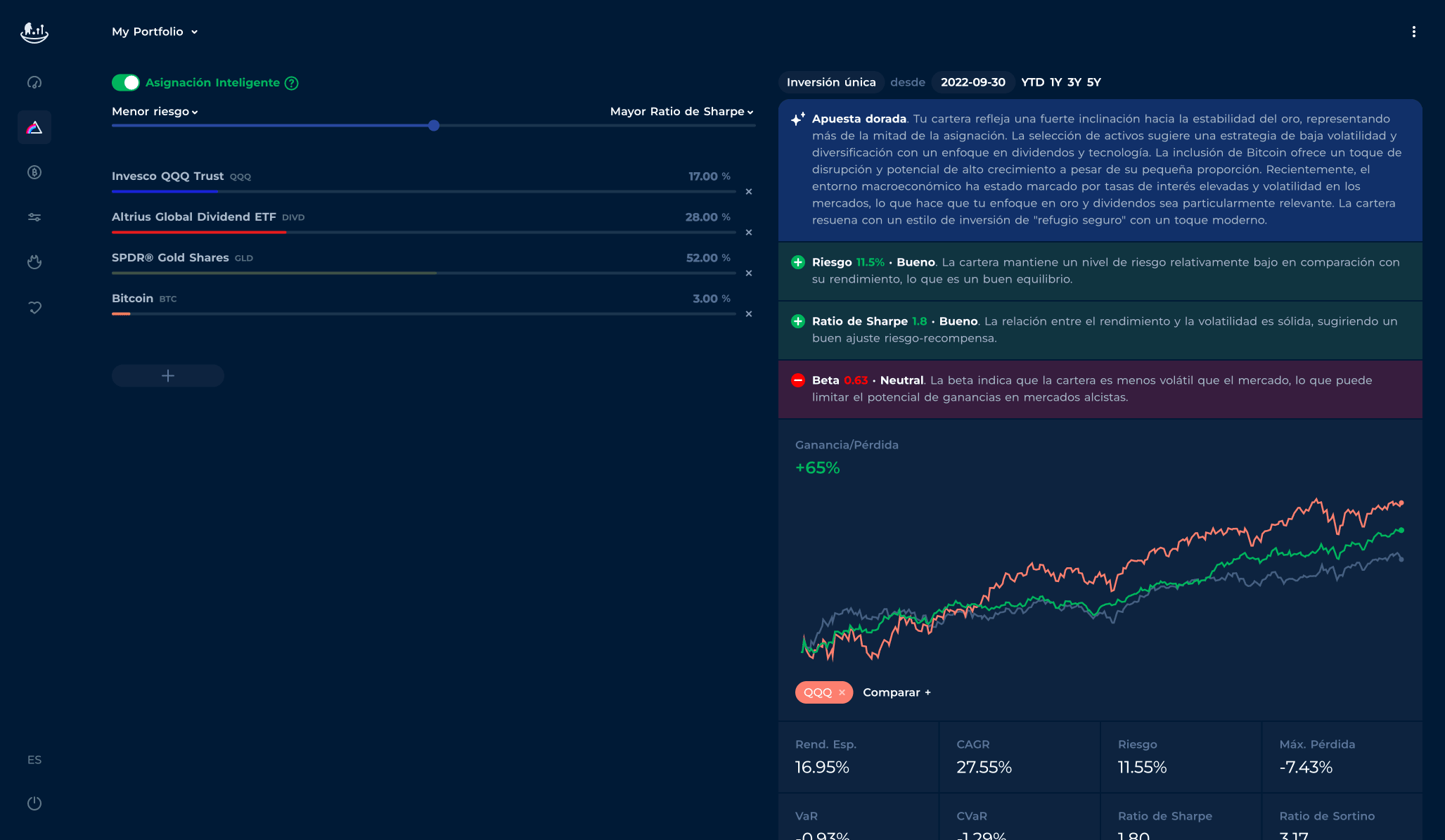The width and height of the screenshot is (1445, 840).
Task: Click the sparkle AI icon in summary
Action: 797,119
